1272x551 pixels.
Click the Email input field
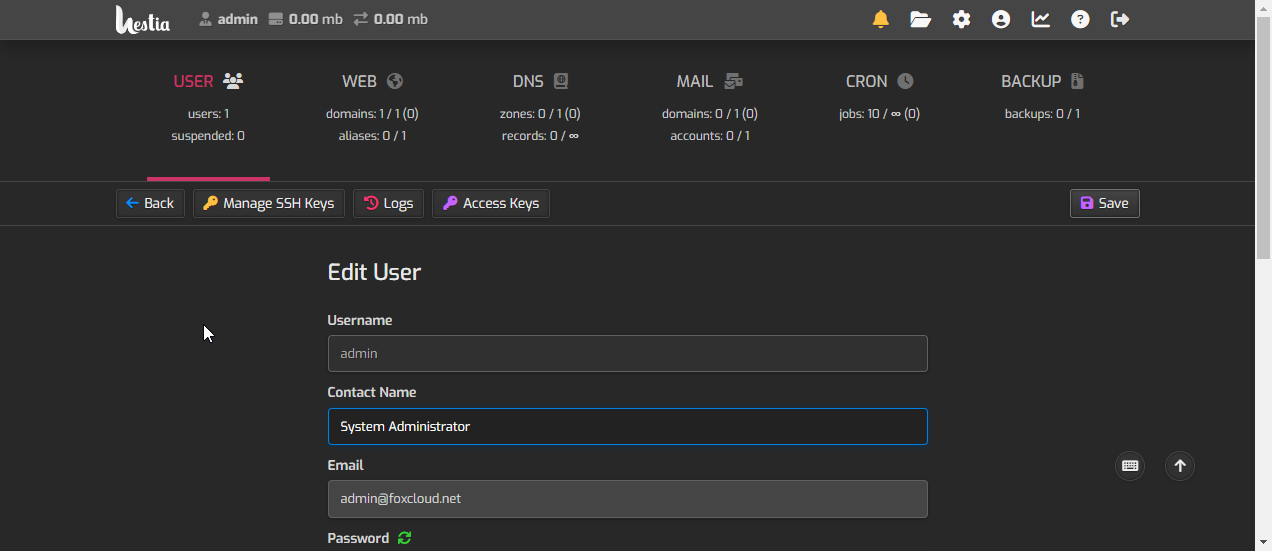coord(627,499)
